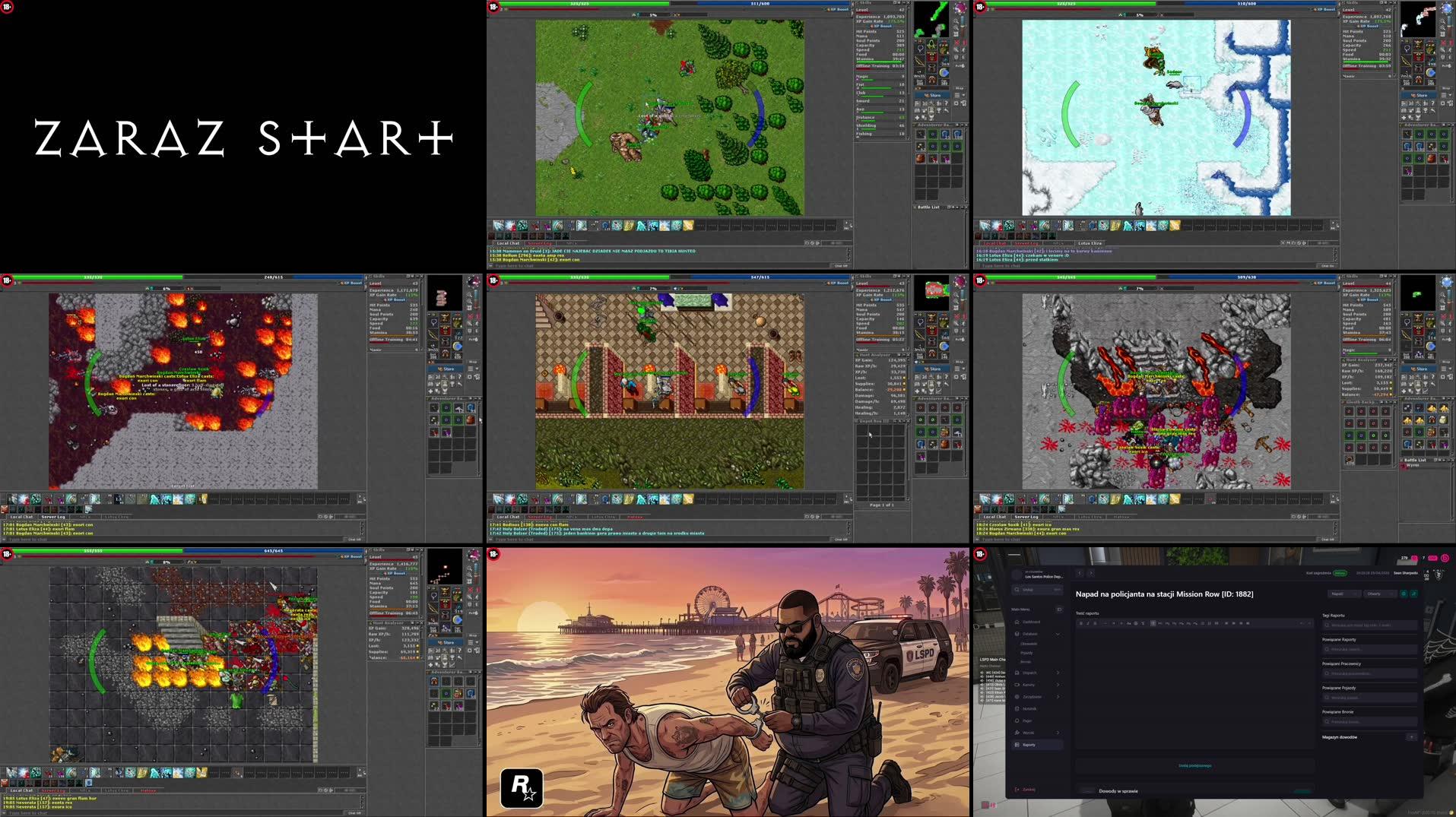Open Obywatele under Database in LSPD sidebar
Screen dimensions: 1456x817
pos(1029,644)
